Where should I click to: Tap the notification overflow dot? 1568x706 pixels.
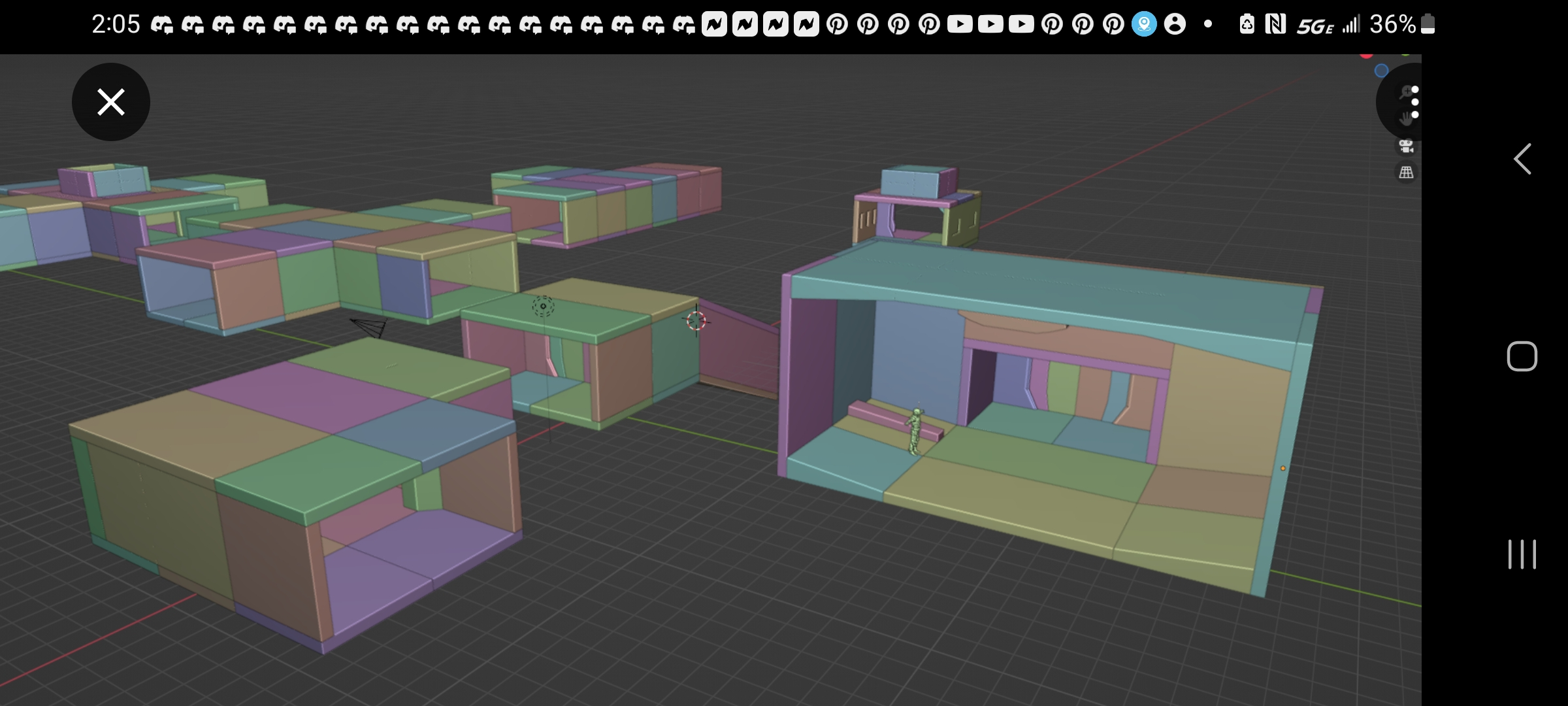coord(1208,24)
